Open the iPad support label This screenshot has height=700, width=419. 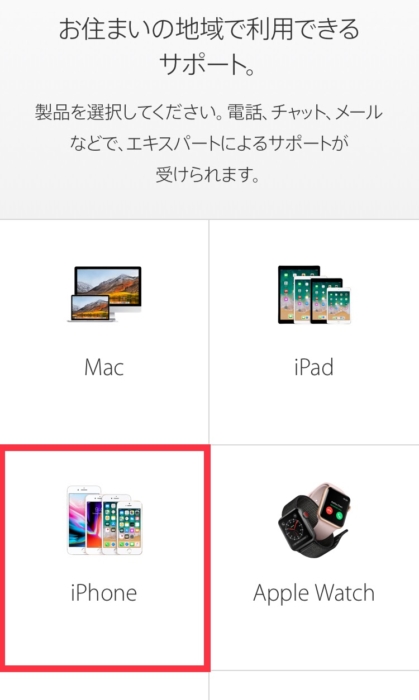point(314,367)
